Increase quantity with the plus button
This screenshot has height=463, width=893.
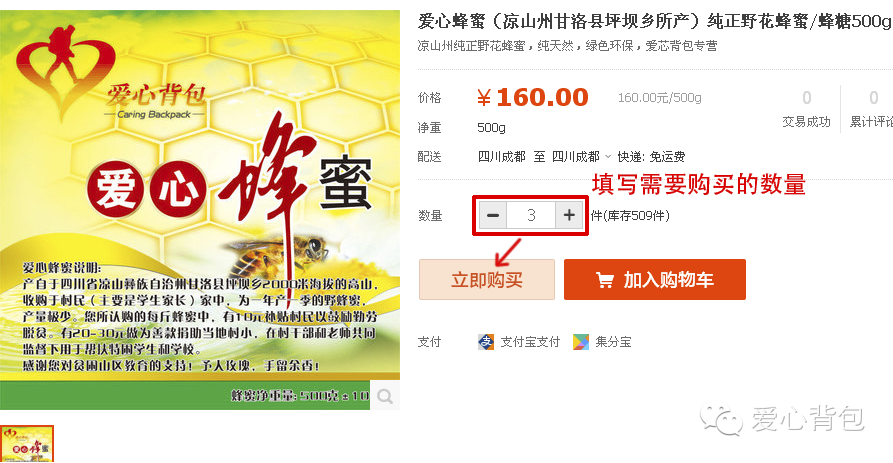pyautogui.click(x=569, y=215)
